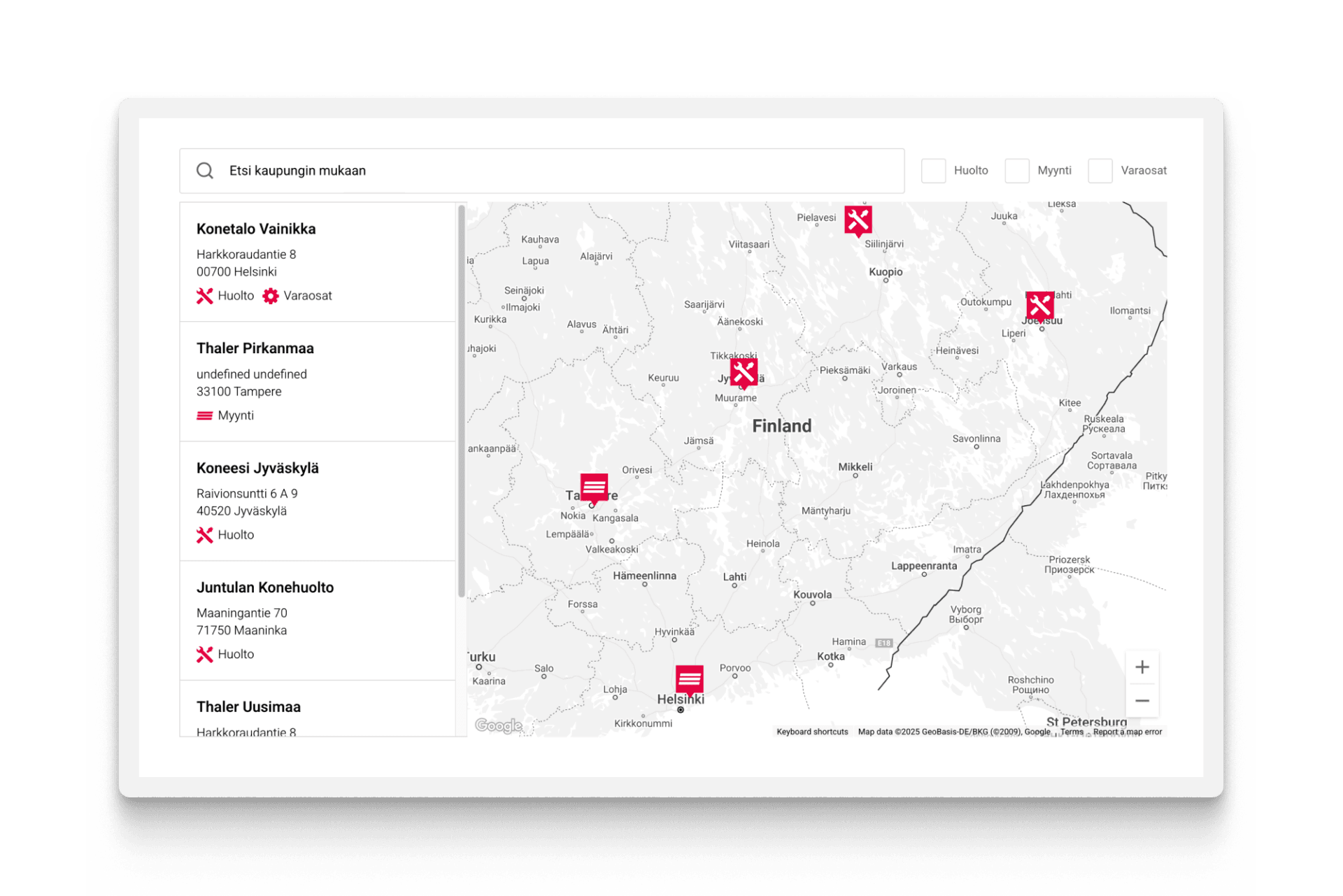
Task: Open the Juntulan Konehuolto entry
Action: coord(265,588)
